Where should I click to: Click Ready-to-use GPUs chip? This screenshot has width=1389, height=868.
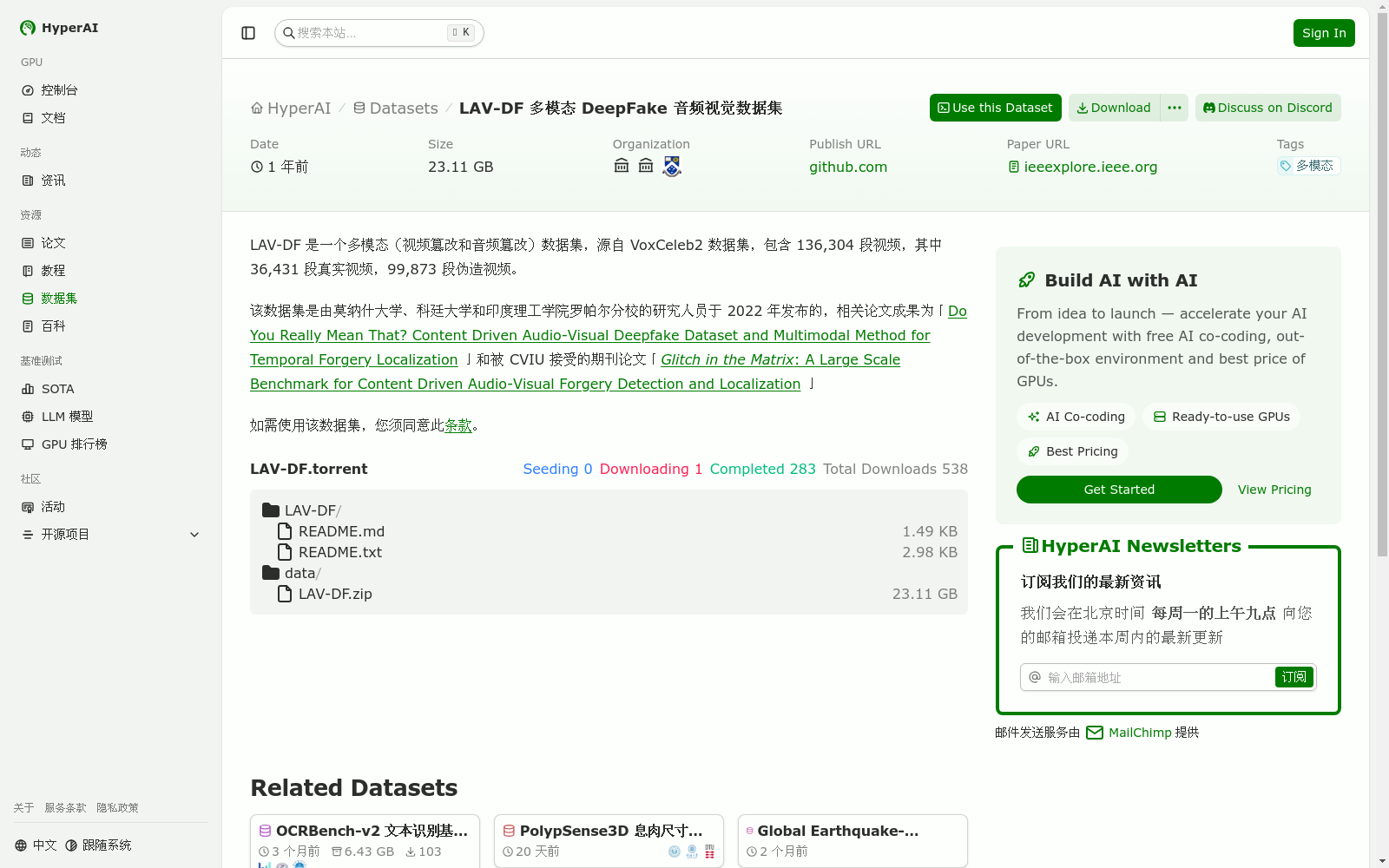coord(1221,417)
